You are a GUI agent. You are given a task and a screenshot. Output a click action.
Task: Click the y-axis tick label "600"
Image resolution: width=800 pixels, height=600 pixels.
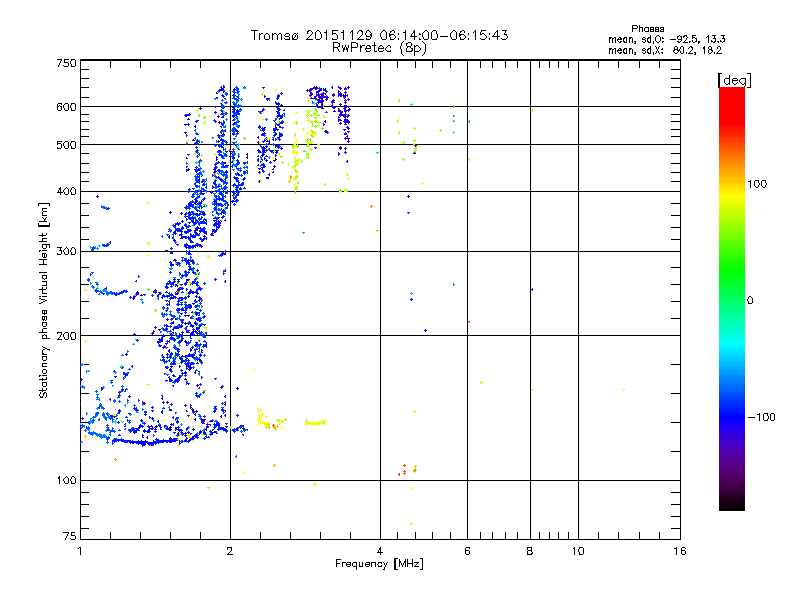pyautogui.click(x=66, y=107)
